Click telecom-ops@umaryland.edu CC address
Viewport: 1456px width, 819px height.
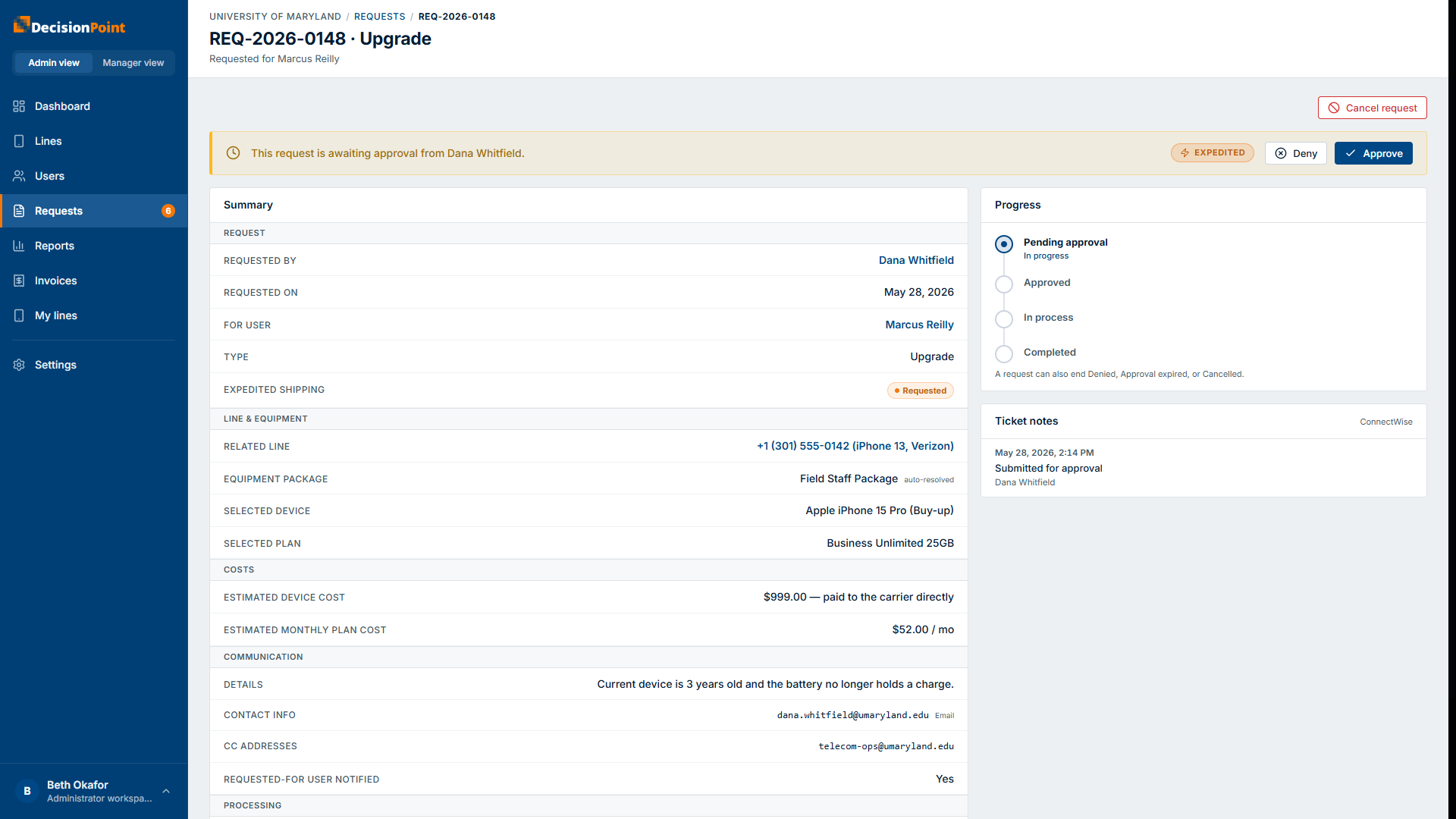tap(886, 746)
